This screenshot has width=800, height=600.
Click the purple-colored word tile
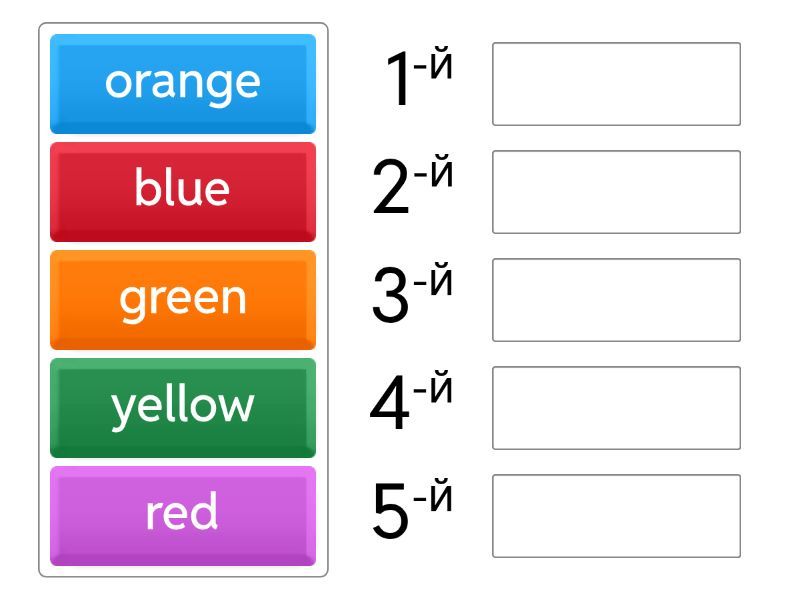(x=182, y=515)
